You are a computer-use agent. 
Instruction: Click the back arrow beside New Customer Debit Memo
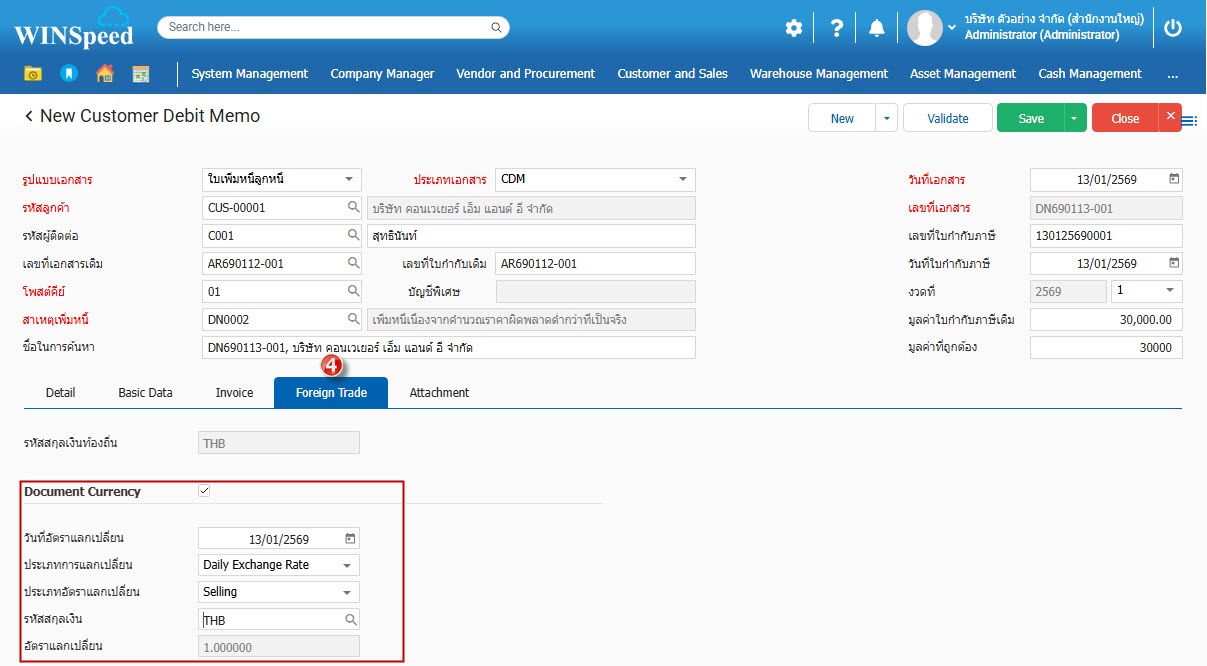coord(29,117)
